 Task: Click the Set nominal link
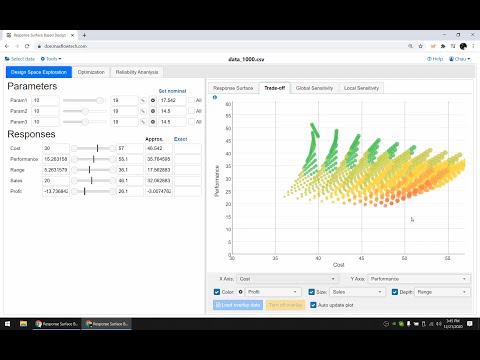point(172,91)
